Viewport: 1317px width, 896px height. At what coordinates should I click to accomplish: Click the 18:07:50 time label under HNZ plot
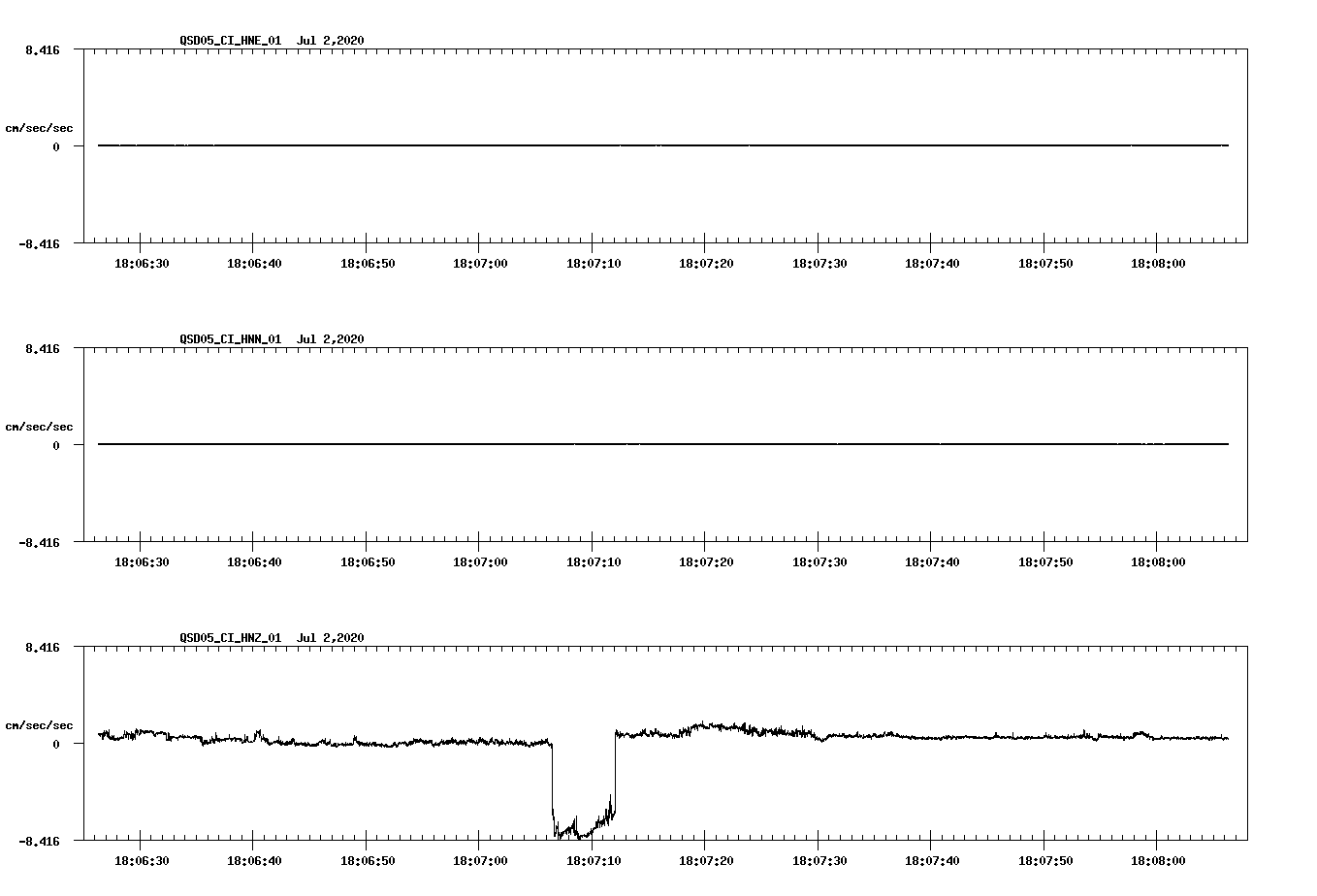click(x=1045, y=861)
